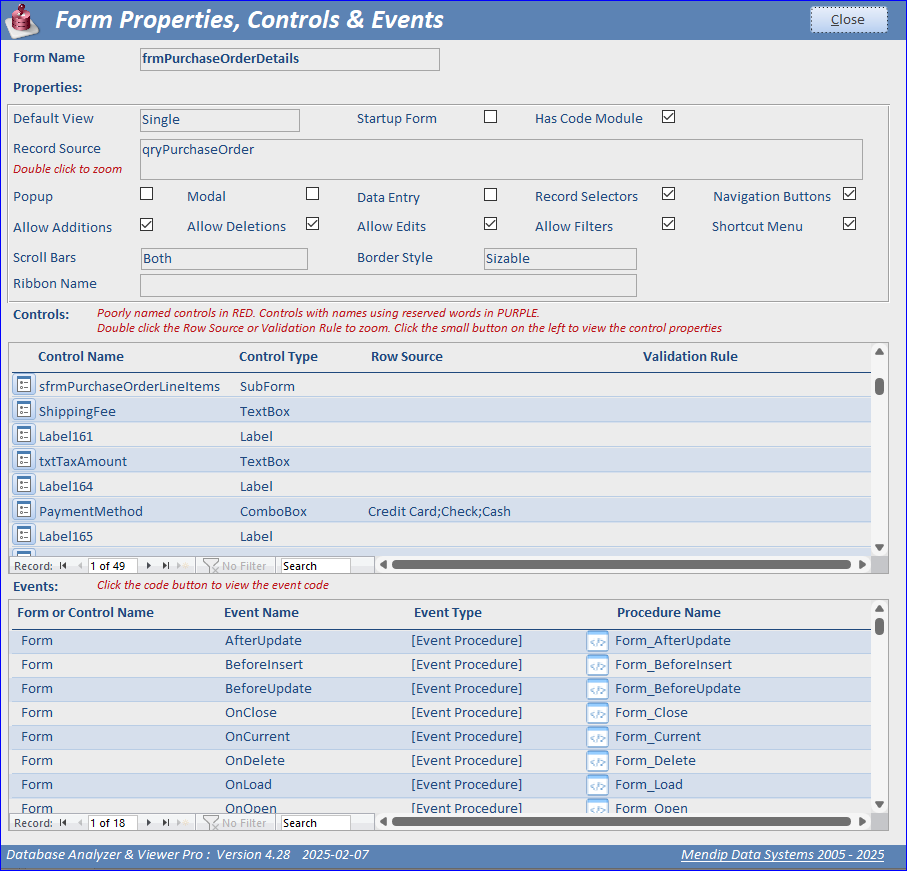Image resolution: width=907 pixels, height=871 pixels.
Task: Click the Default View field
Action: pyautogui.click(x=220, y=120)
